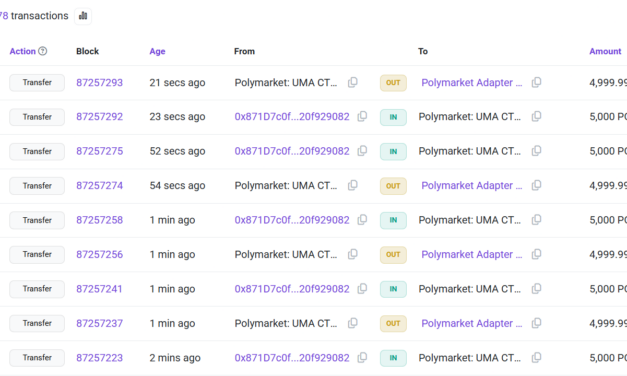Click Transfer button in block 87257223 row
627x376 pixels.
tap(37, 358)
